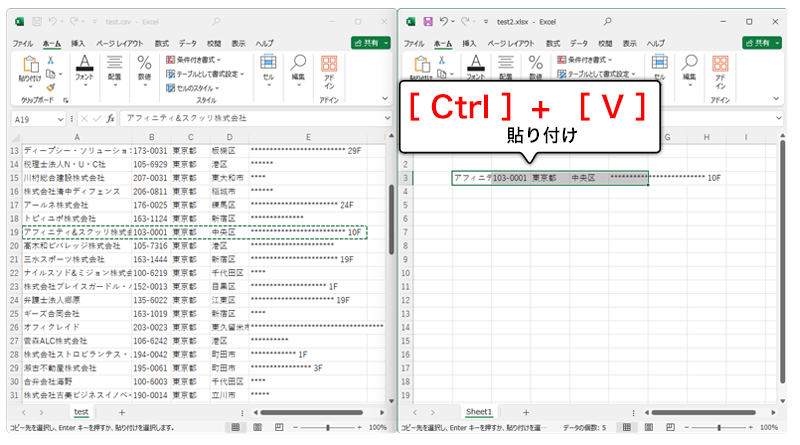Click the Format Painter brush in test.csv
Image resolution: width=800 pixels, height=445 pixels.
click(49, 88)
